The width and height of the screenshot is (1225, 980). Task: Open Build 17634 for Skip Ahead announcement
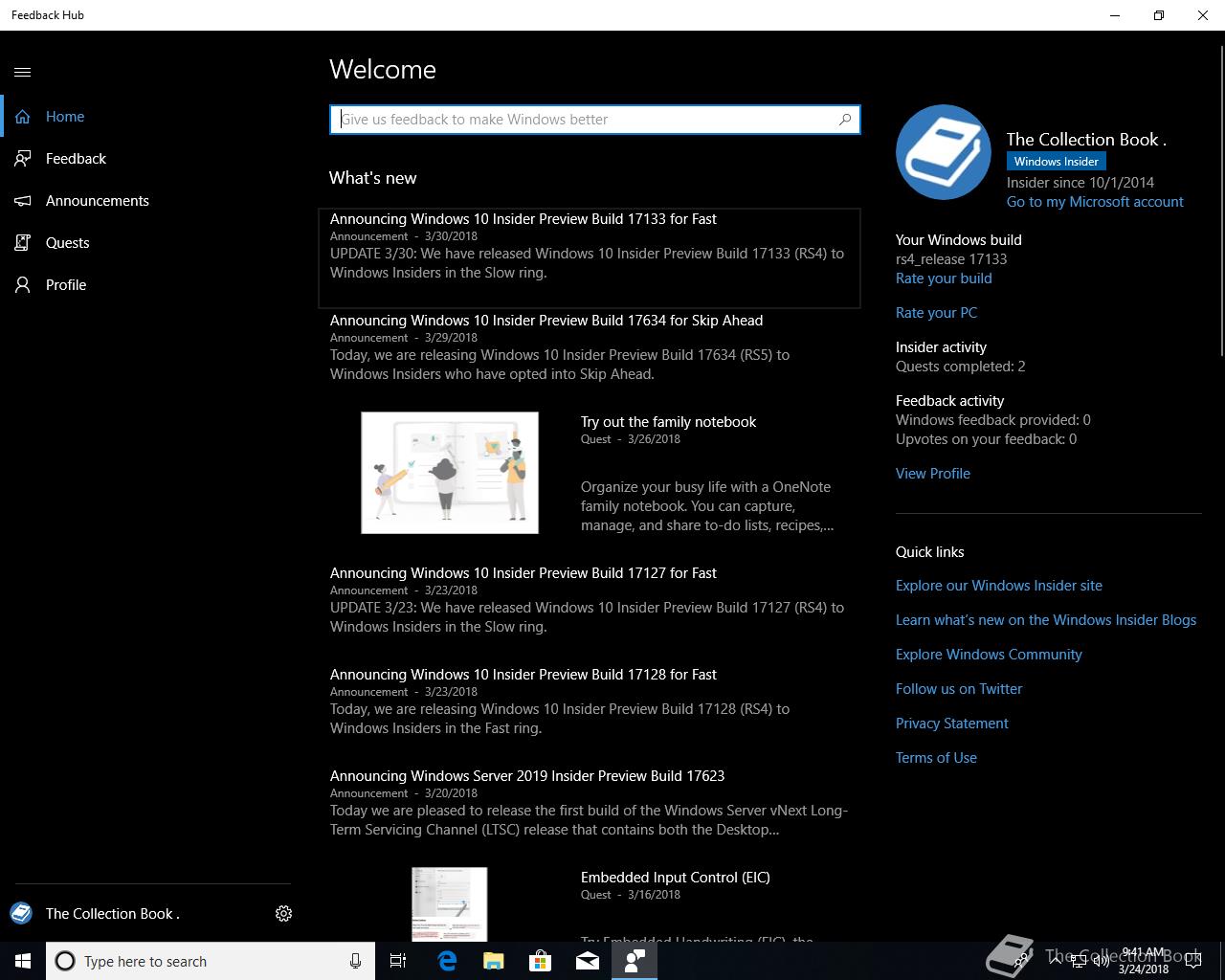(x=590, y=346)
